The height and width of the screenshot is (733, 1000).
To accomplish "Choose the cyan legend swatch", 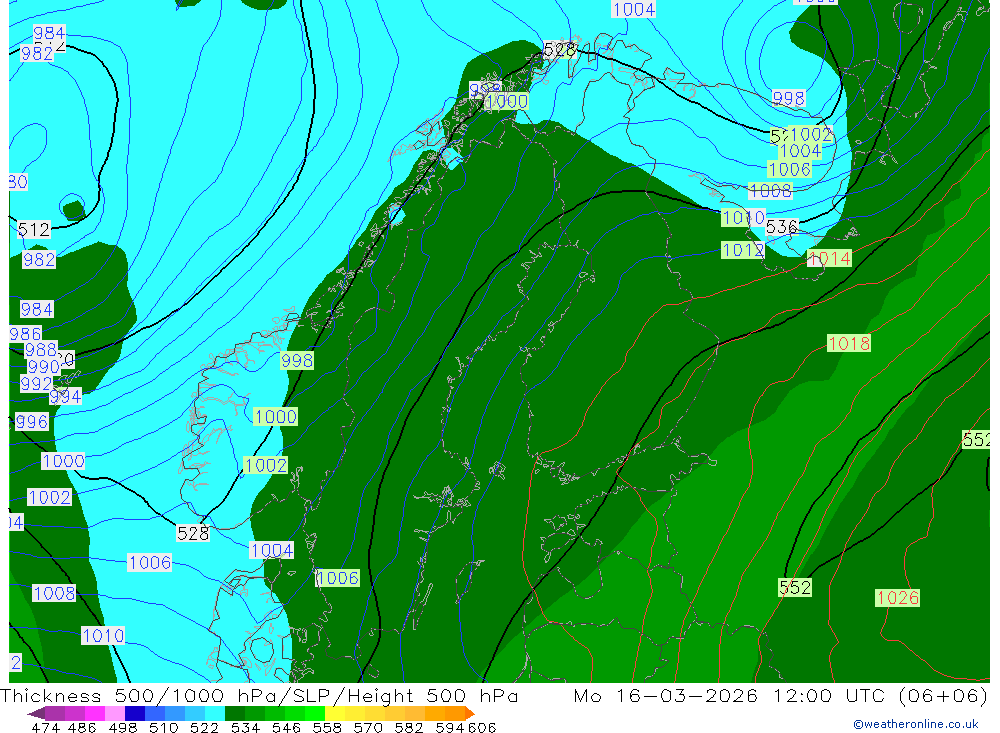I will (x=215, y=713).
